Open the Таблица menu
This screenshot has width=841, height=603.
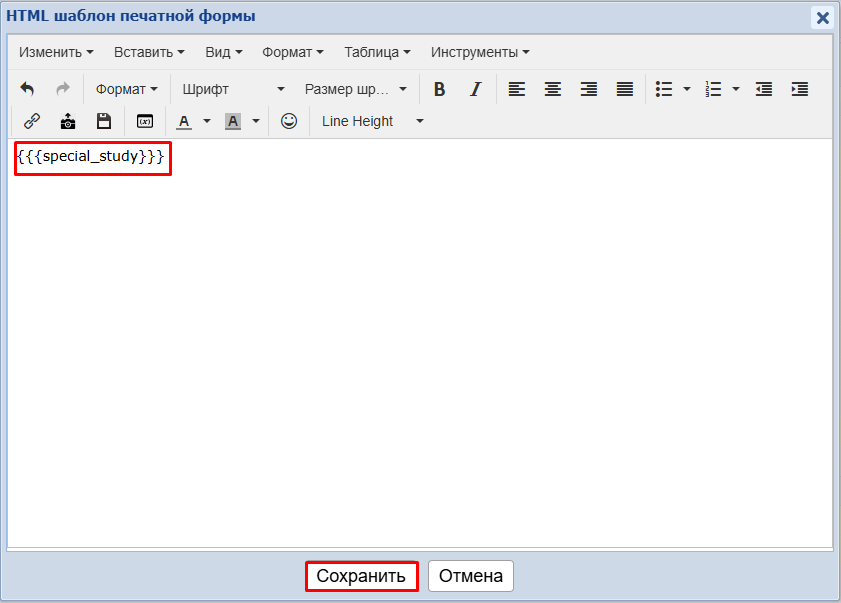[377, 52]
